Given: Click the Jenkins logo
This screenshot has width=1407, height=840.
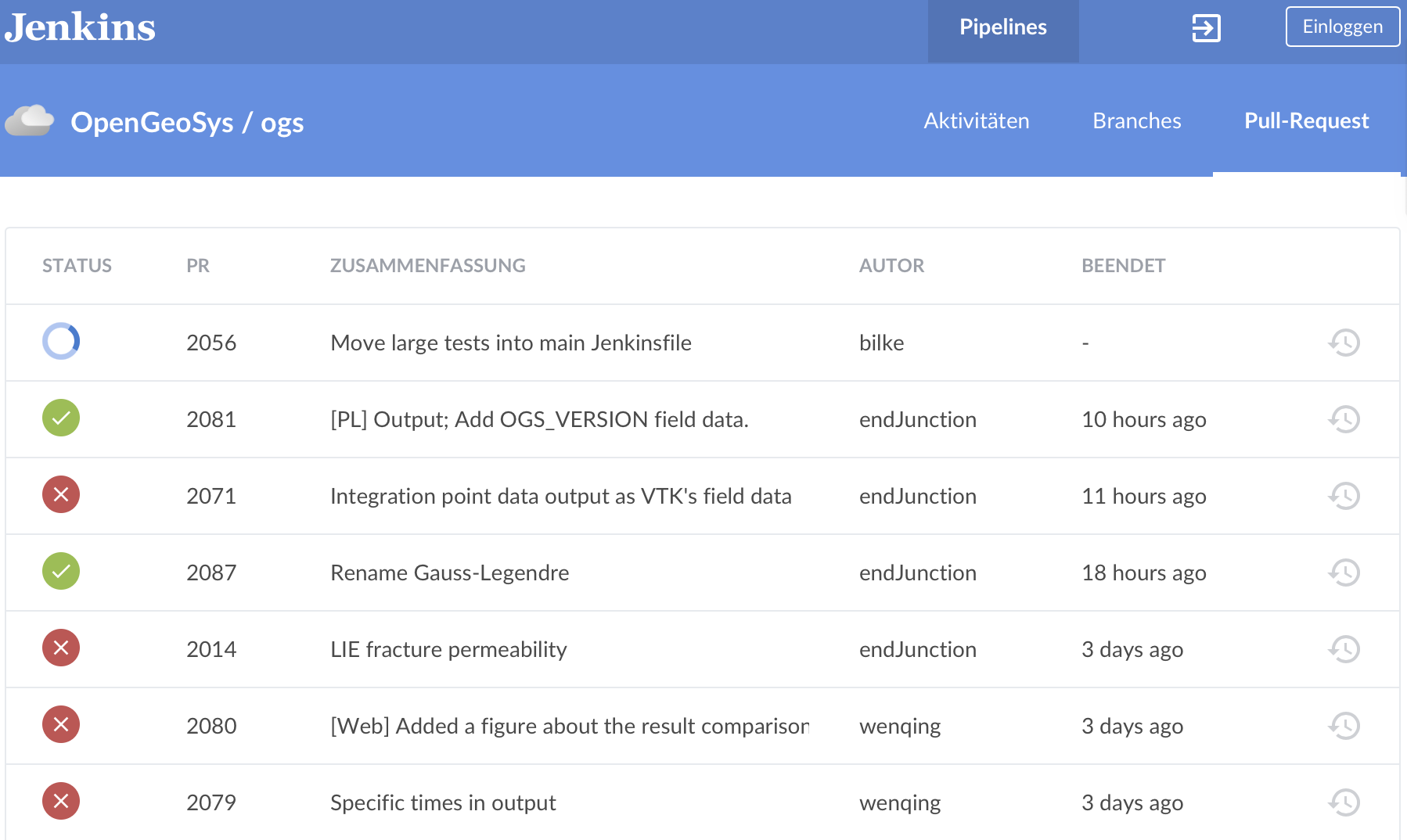Looking at the screenshot, I should (80, 27).
